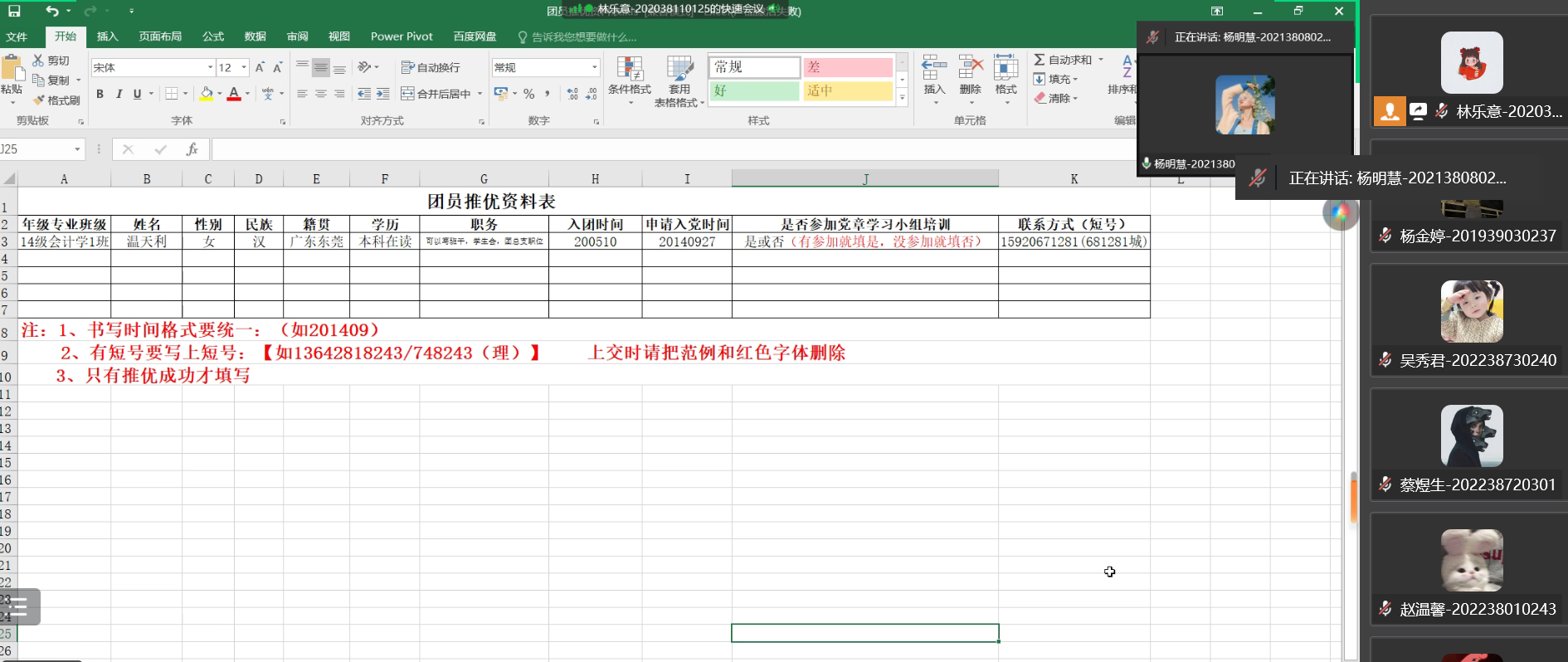Open the 文件 file menu
The width and height of the screenshot is (1568, 662).
(17, 37)
